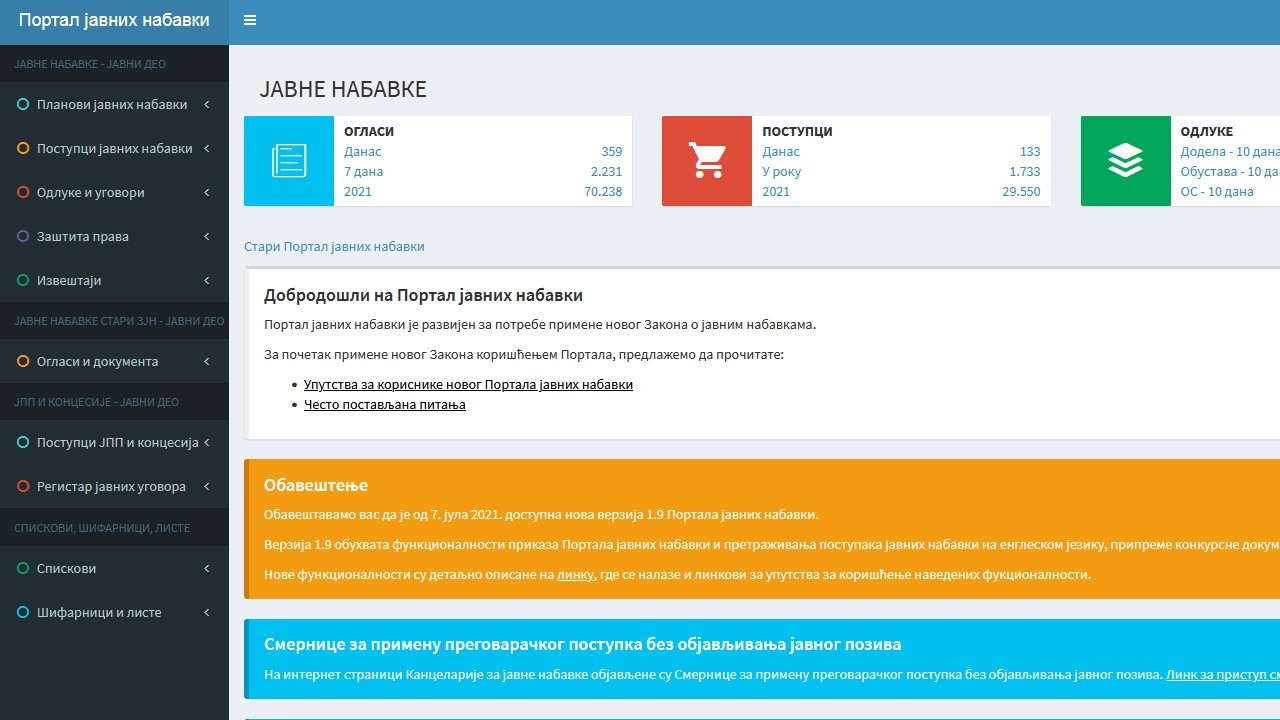
Task: Click the green layers icon on ОДЛУКЕ card
Action: click(1126, 161)
